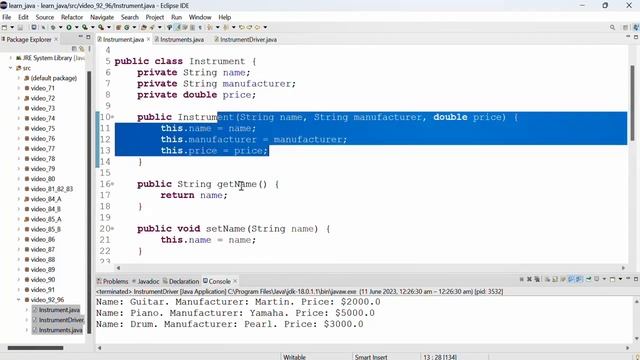Toggle console Scroll Lock
This screenshot has width=640, height=360.
coord(555,279)
